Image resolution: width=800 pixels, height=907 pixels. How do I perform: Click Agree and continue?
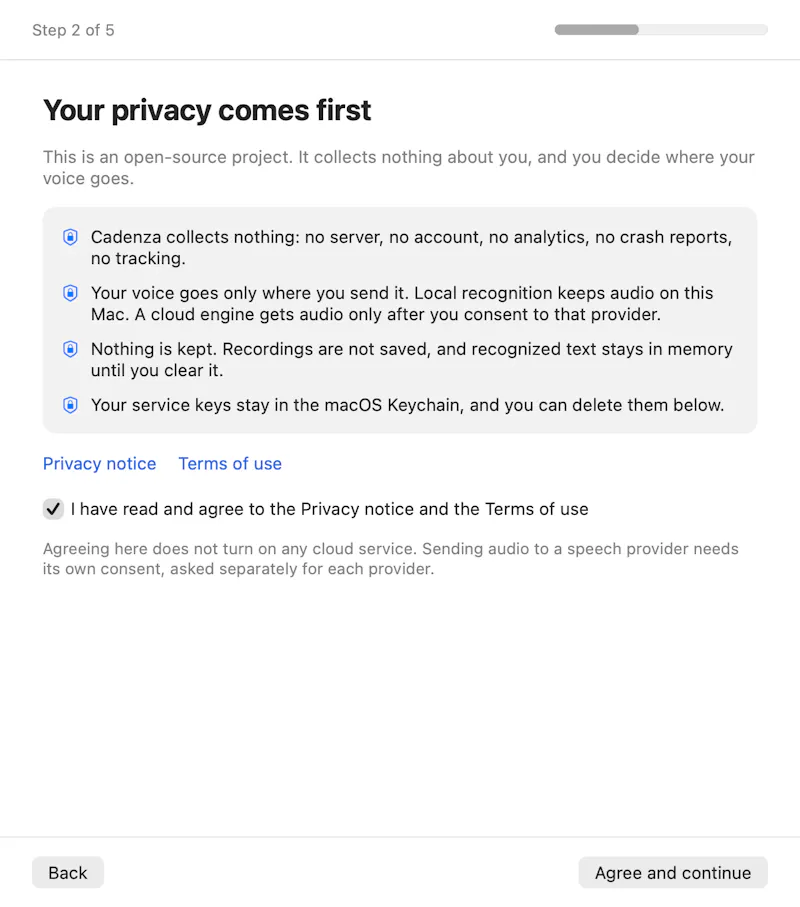[x=673, y=872]
